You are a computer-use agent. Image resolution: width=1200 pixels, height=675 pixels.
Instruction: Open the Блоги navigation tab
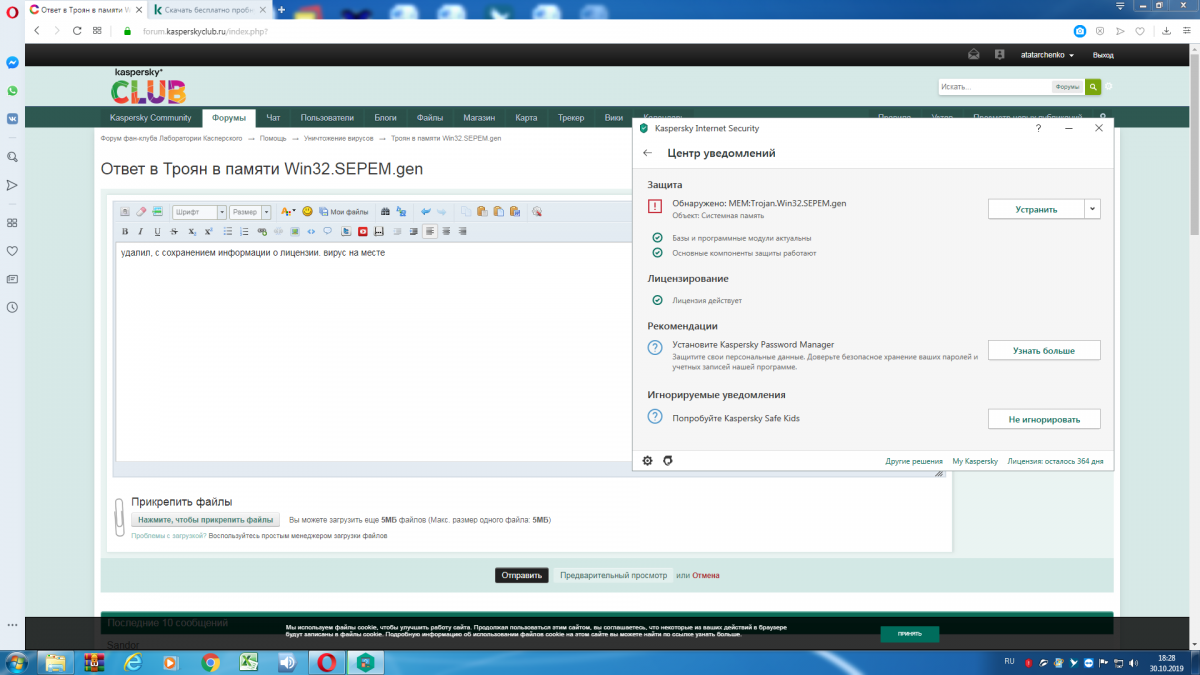(385, 117)
